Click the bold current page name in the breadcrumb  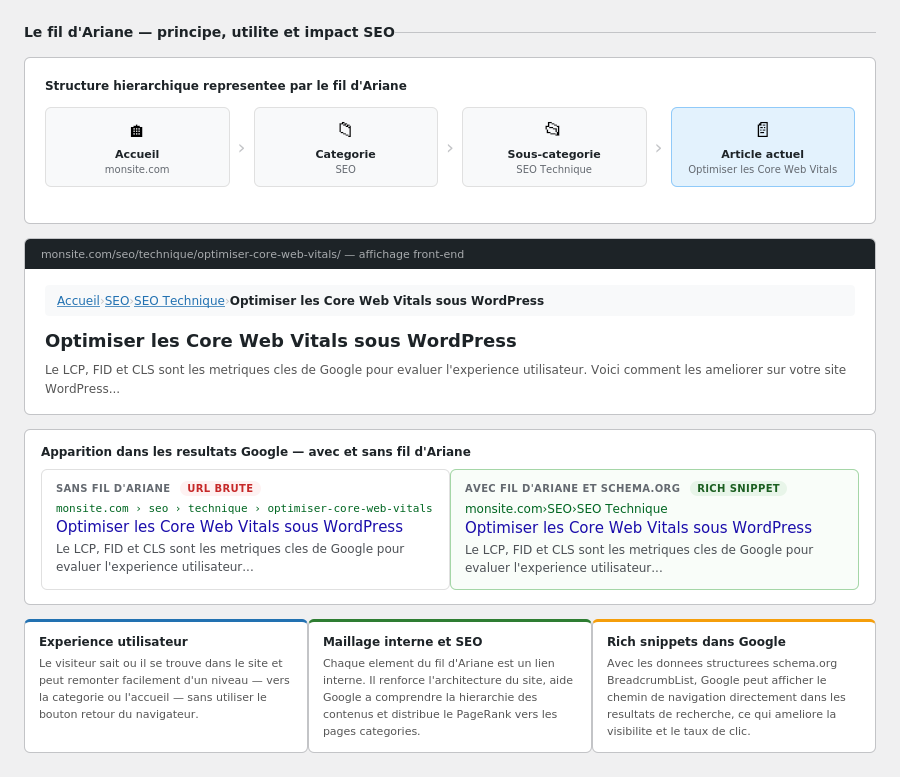(x=387, y=301)
